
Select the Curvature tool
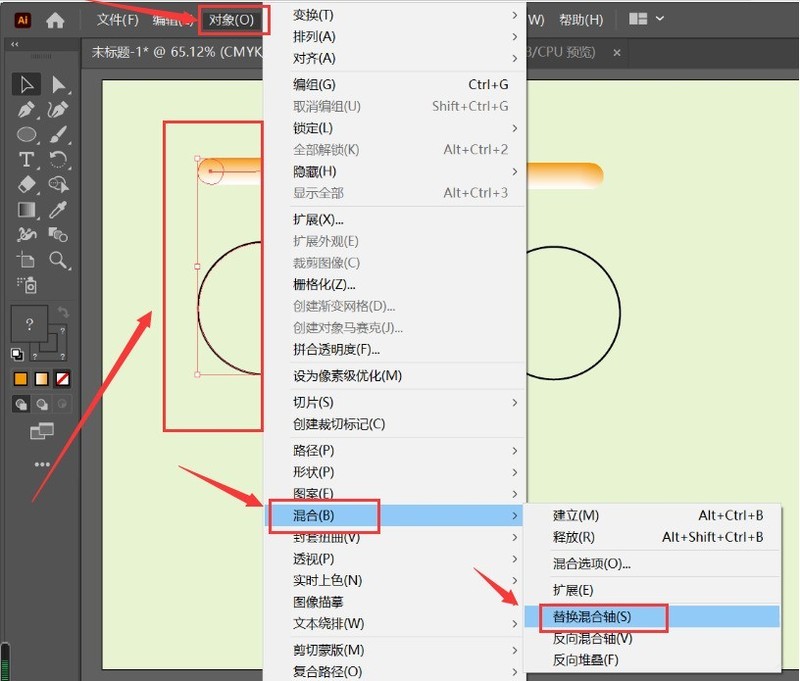[x=58, y=109]
